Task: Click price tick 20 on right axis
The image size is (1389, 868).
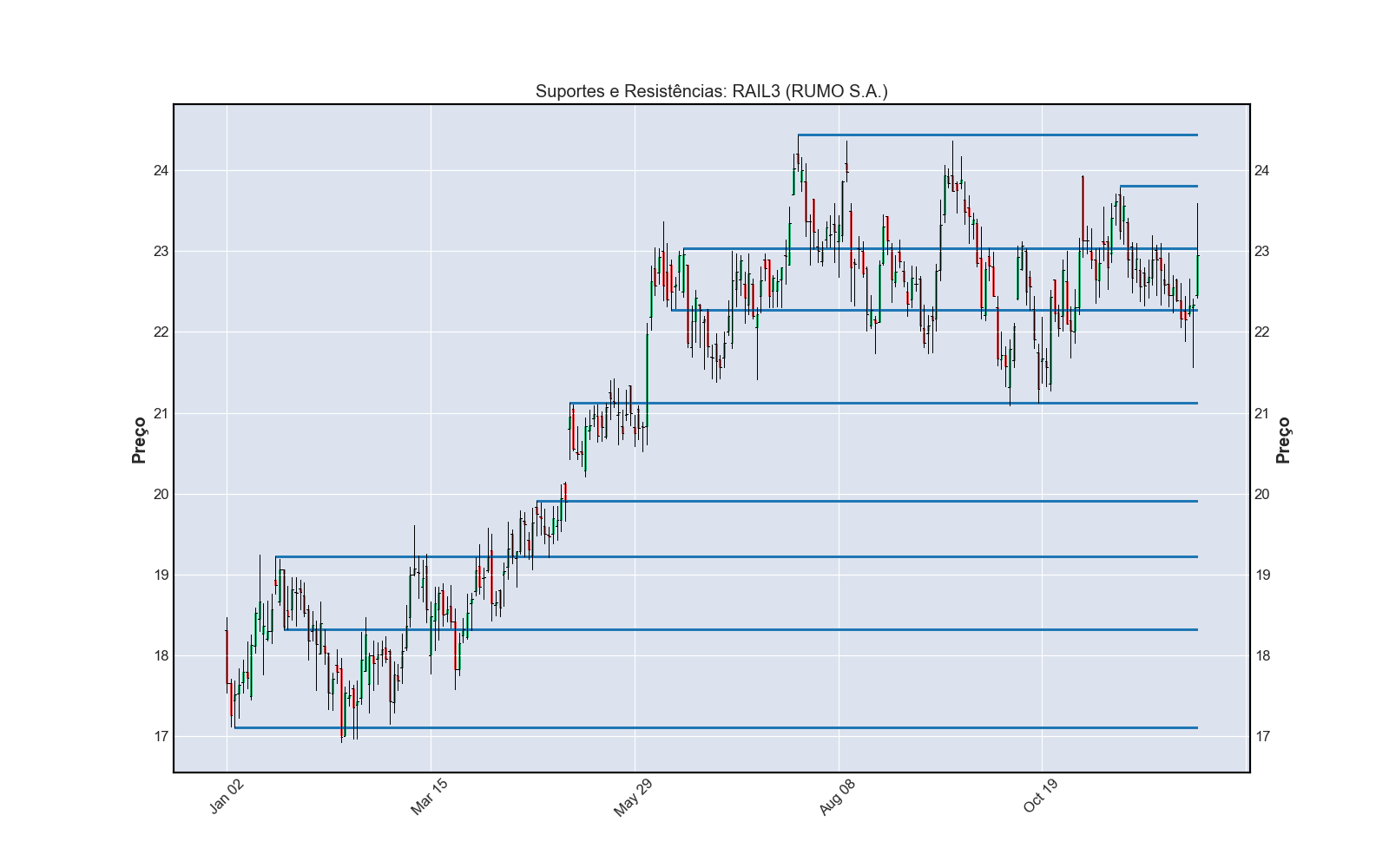Action: [x=1261, y=495]
